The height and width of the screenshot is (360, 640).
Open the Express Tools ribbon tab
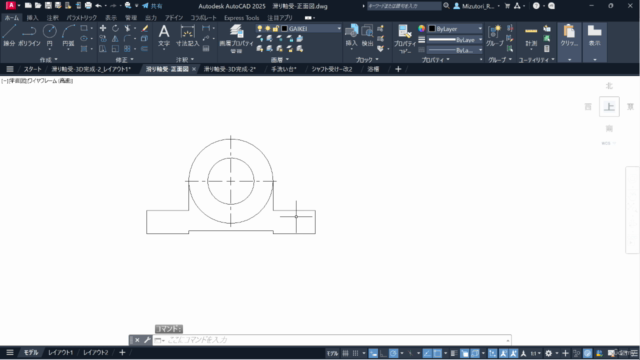click(241, 18)
